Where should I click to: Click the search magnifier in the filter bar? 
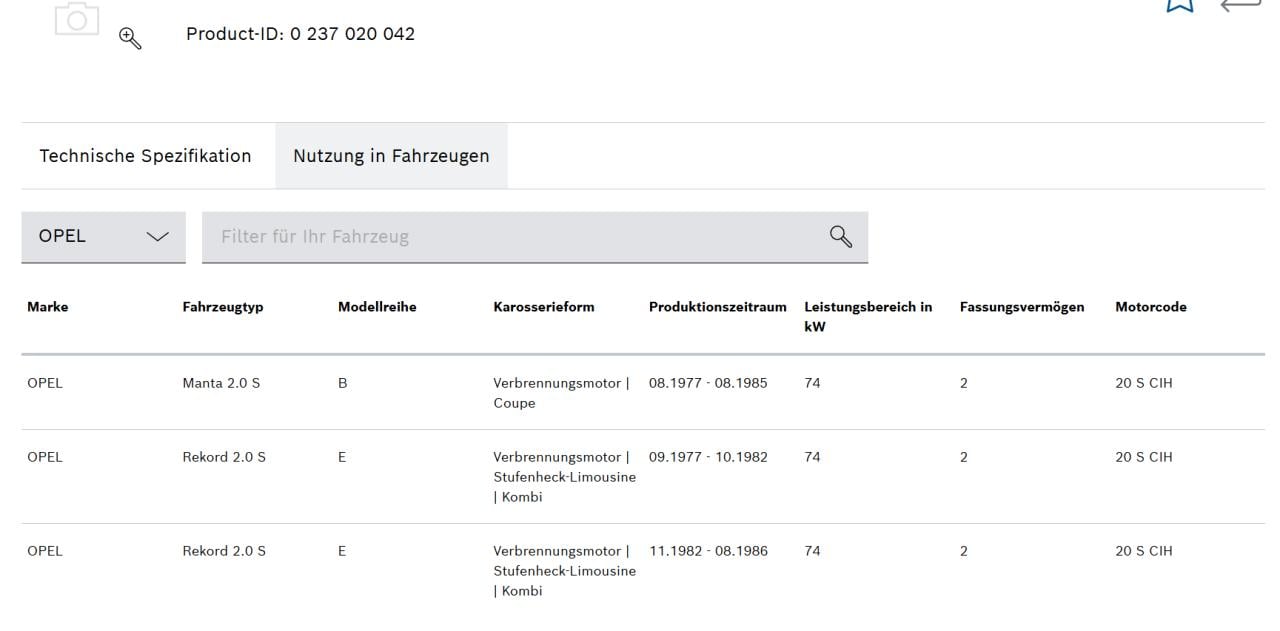tap(840, 236)
